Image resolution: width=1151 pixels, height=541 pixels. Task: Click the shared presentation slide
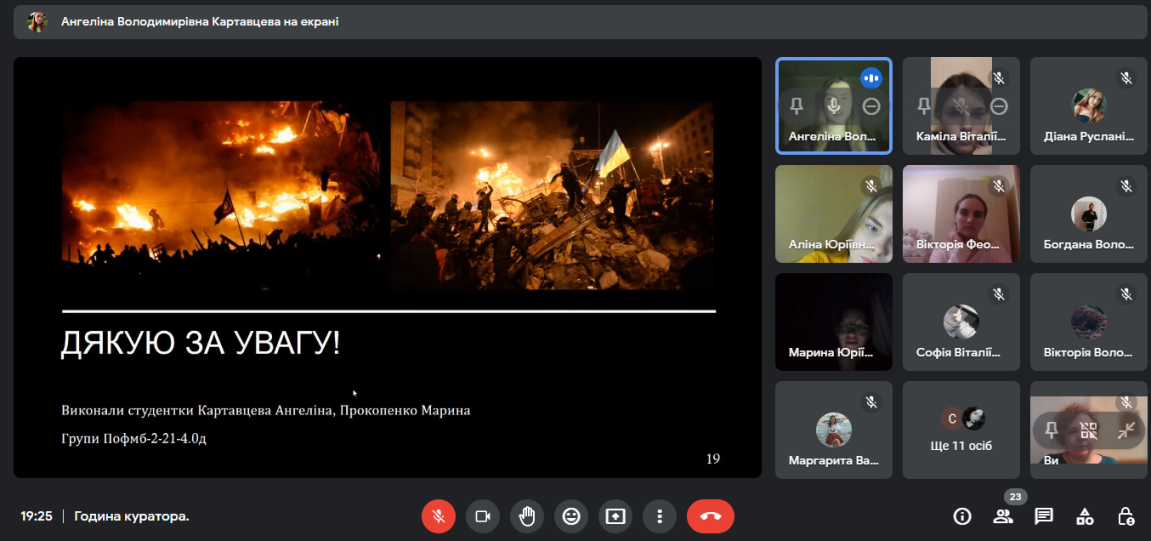tap(388, 267)
